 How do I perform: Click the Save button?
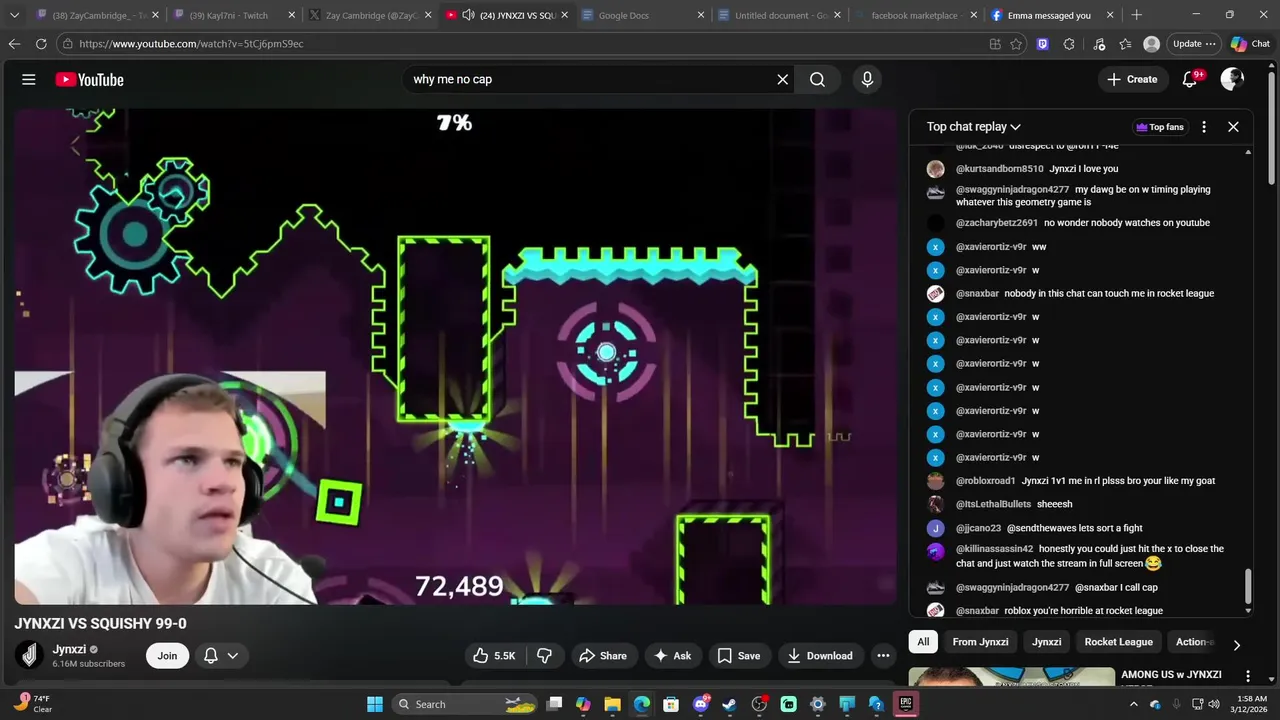738,655
